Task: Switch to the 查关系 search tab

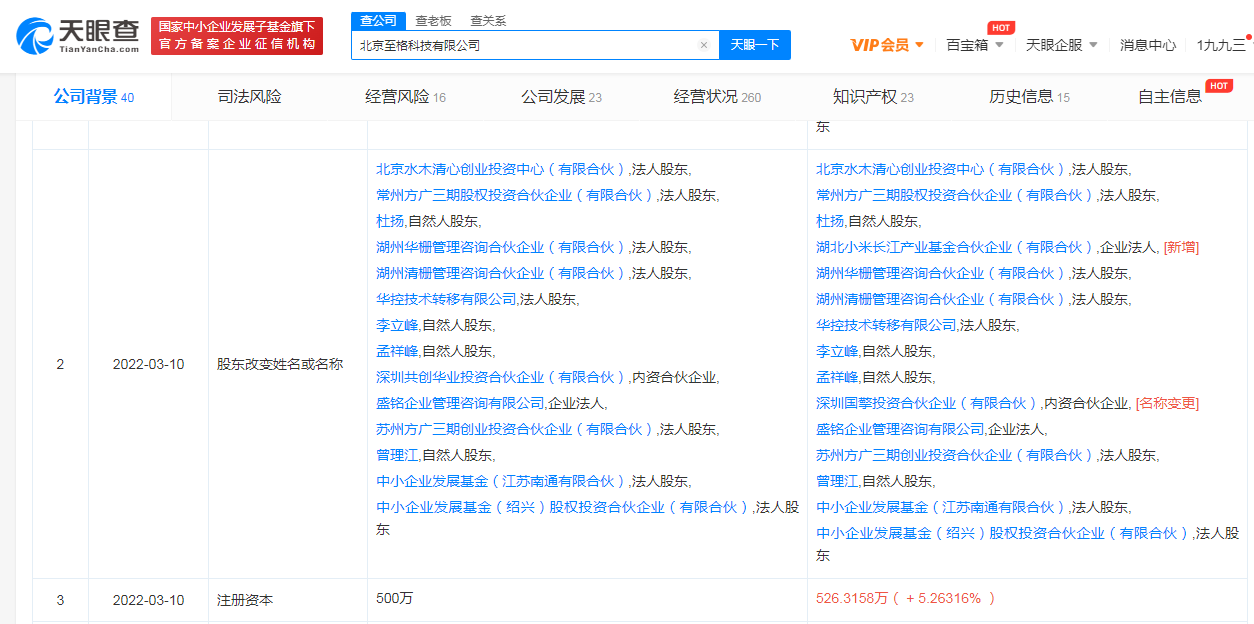Action: pyautogui.click(x=488, y=20)
